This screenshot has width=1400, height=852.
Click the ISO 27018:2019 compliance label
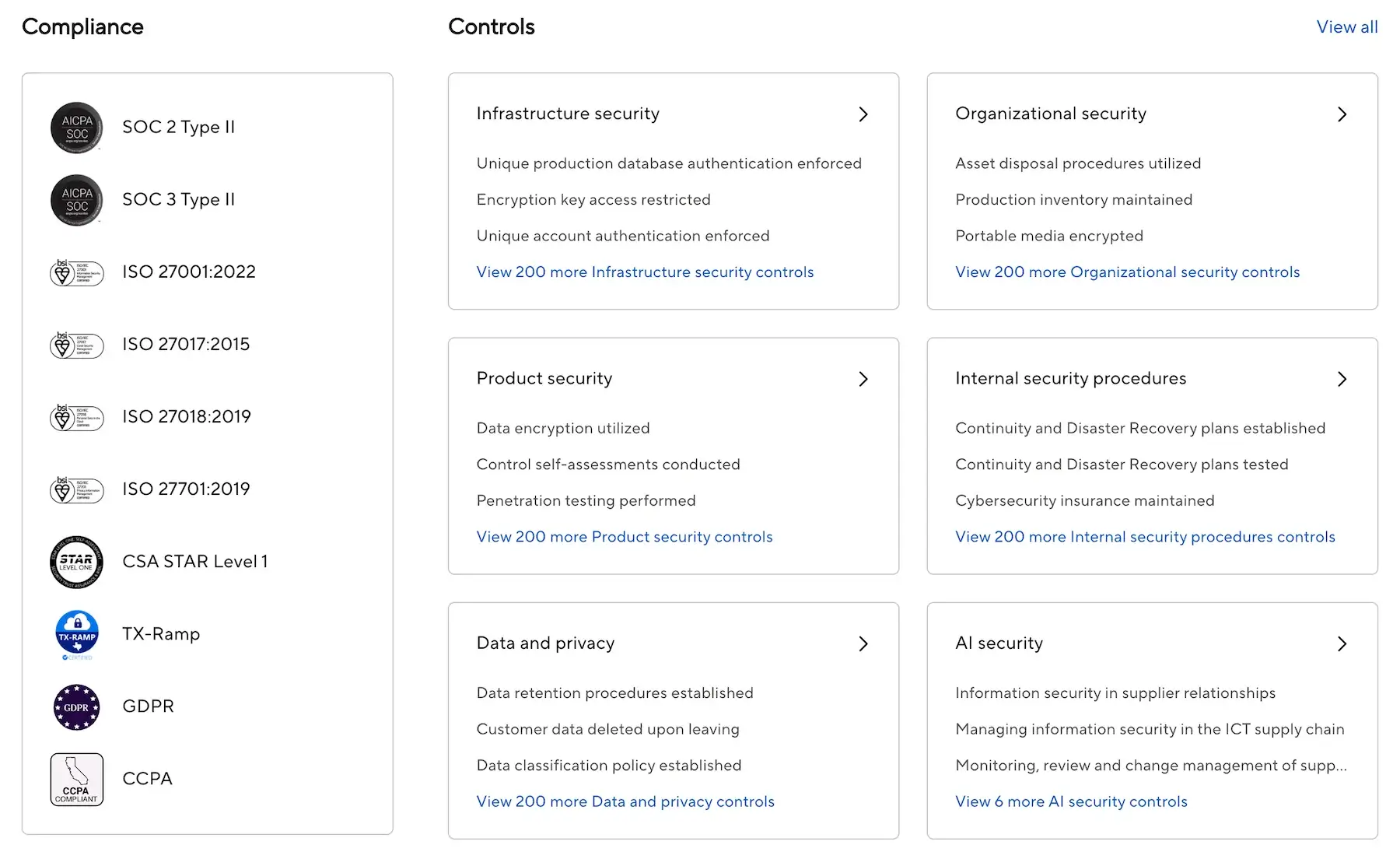(x=187, y=417)
